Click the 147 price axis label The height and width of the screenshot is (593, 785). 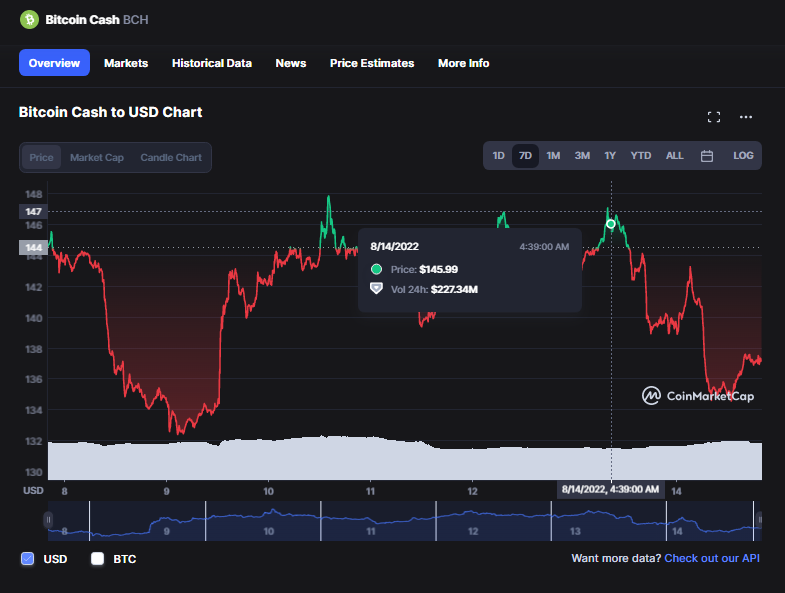(x=33, y=211)
